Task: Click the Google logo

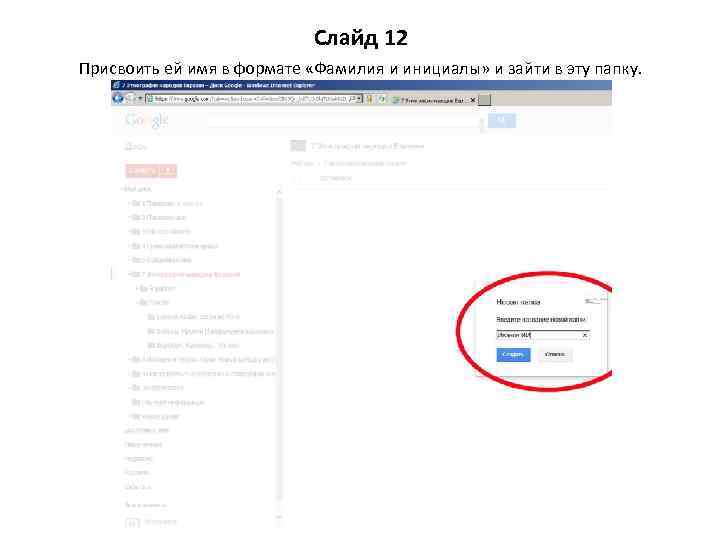Action: point(146,120)
